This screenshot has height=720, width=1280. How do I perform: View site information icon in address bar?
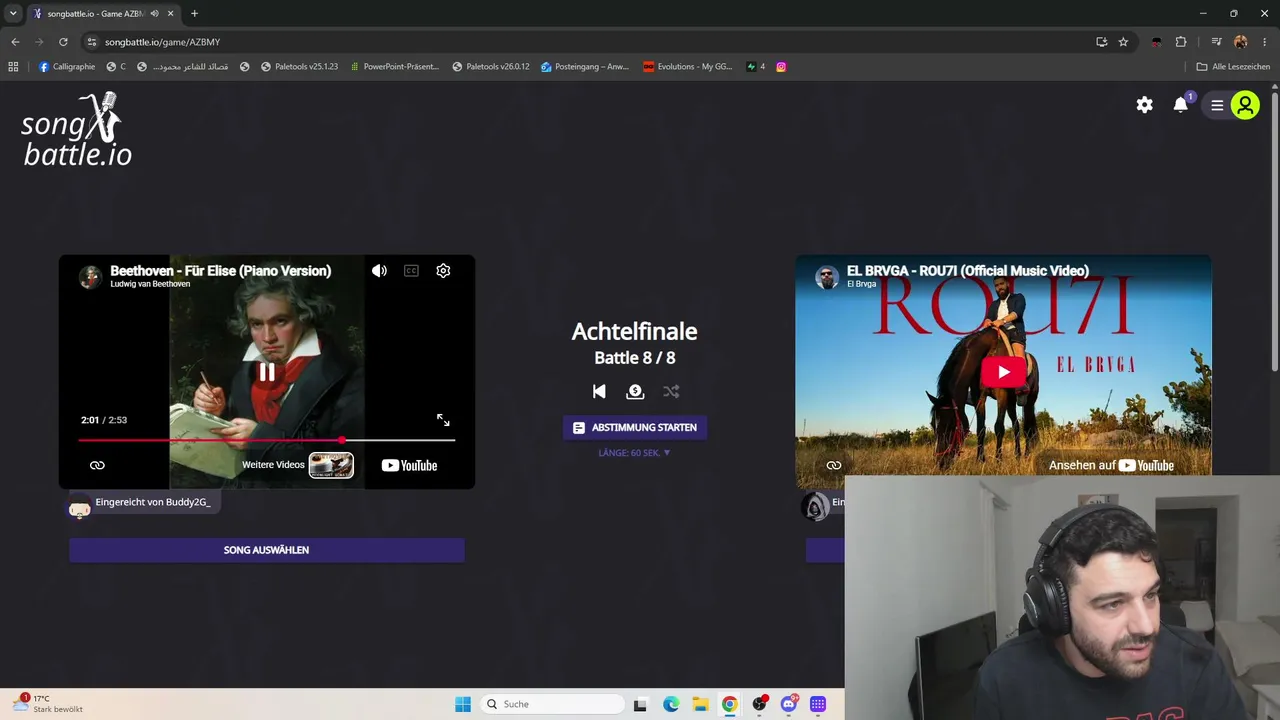[92, 42]
